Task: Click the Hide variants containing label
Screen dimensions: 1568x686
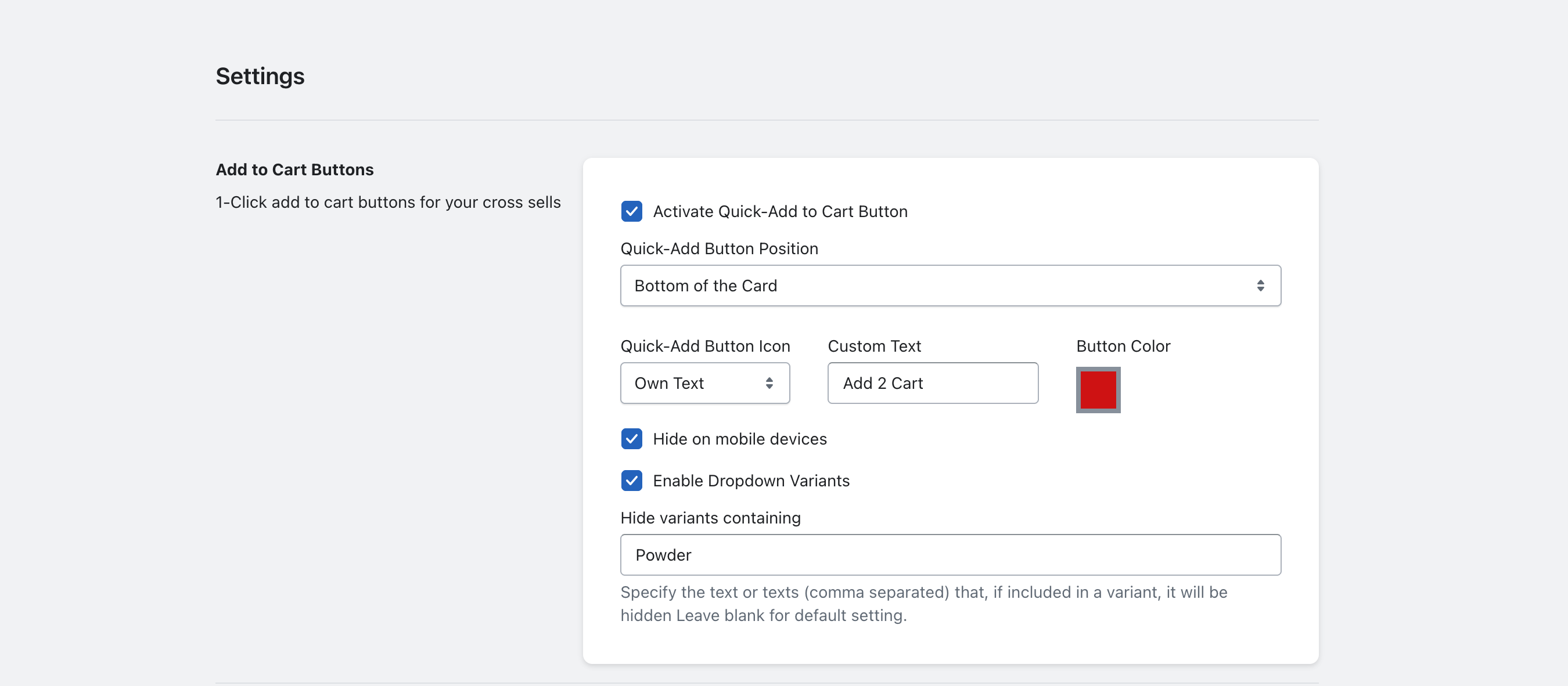Action: coord(710,518)
